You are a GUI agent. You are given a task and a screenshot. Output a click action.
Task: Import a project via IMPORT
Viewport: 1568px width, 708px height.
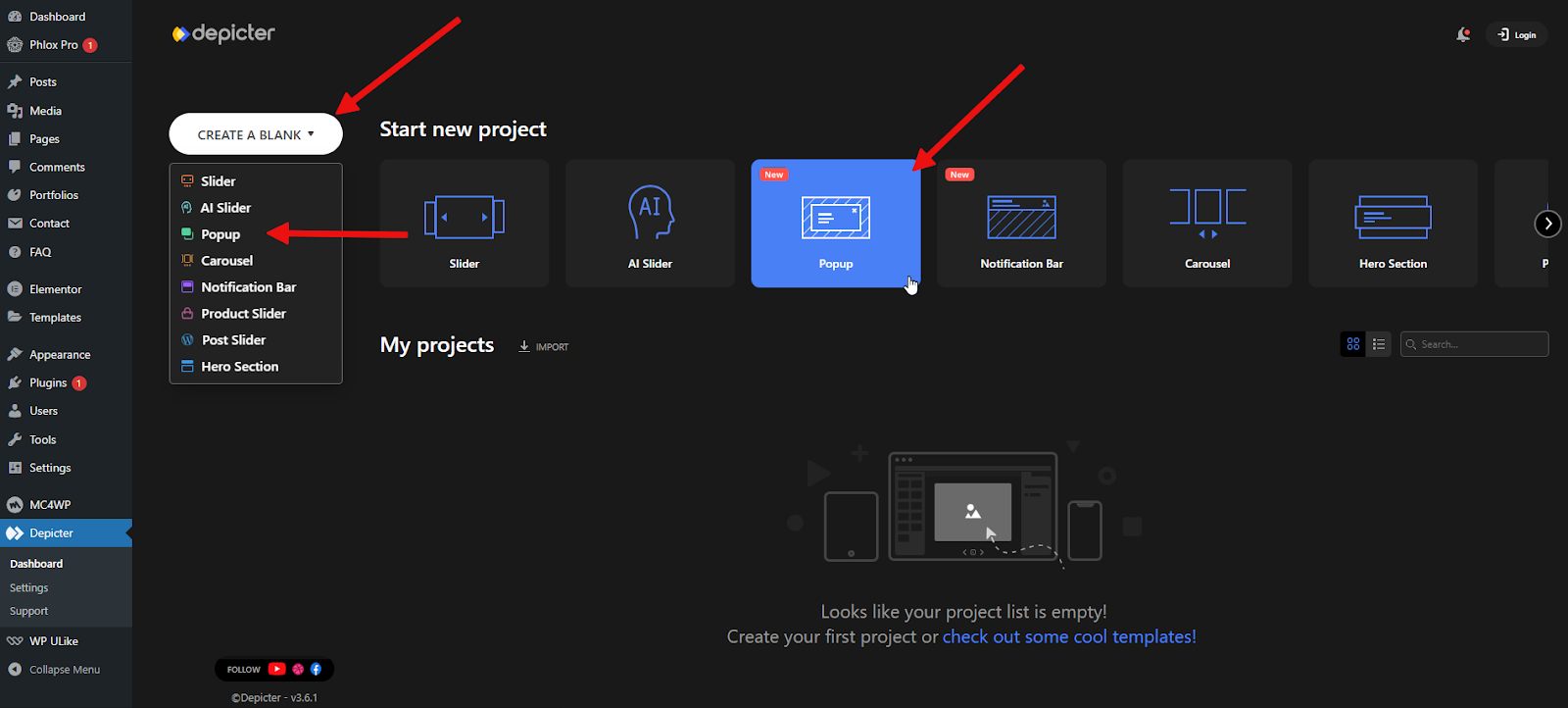click(544, 346)
